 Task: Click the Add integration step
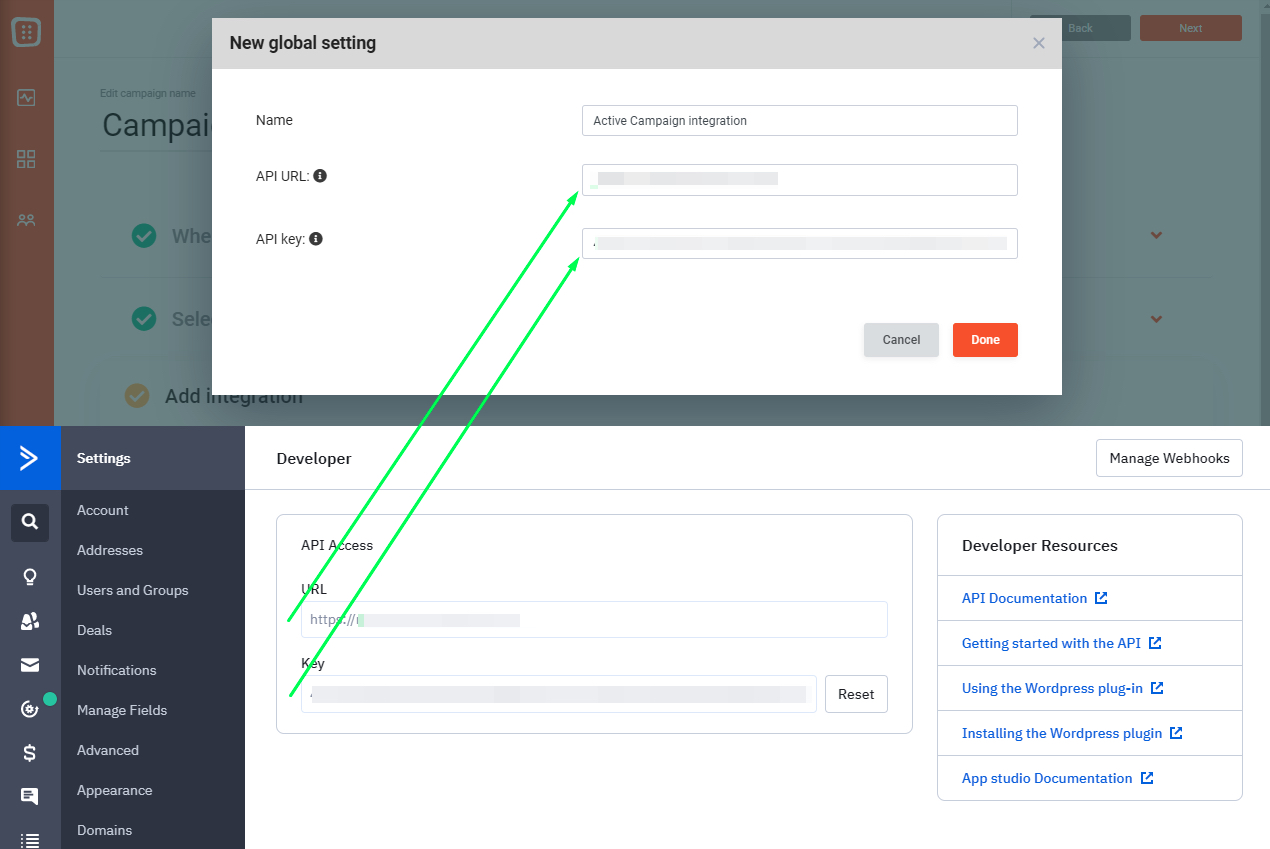coord(234,396)
